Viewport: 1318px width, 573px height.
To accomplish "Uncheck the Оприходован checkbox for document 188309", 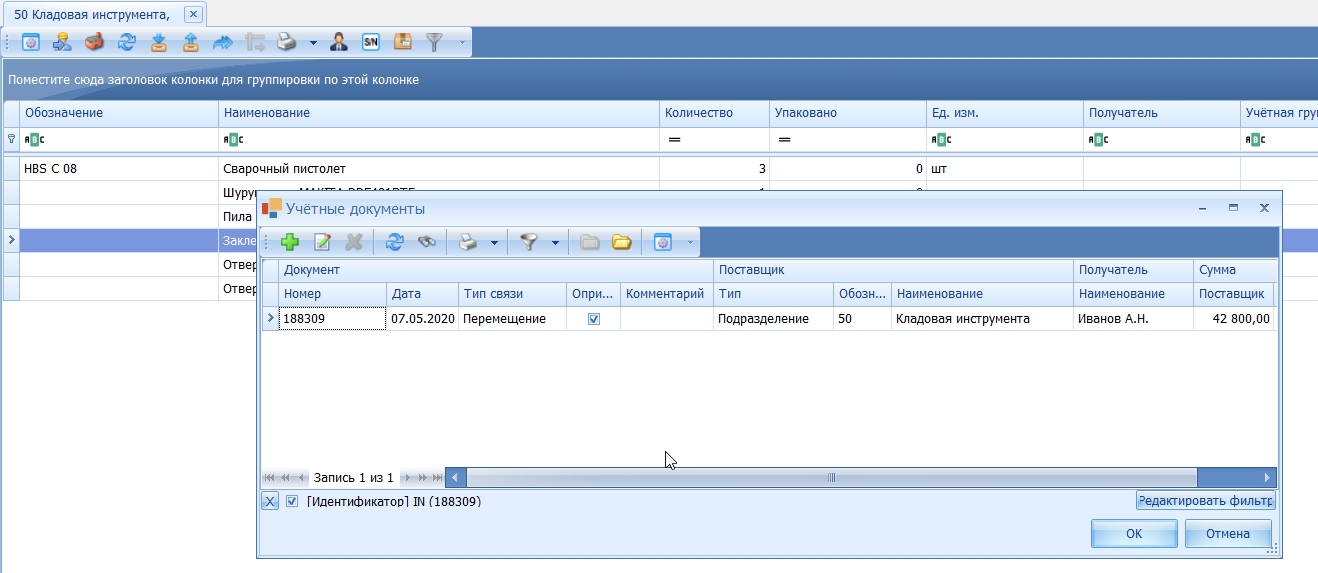I will click(x=594, y=319).
